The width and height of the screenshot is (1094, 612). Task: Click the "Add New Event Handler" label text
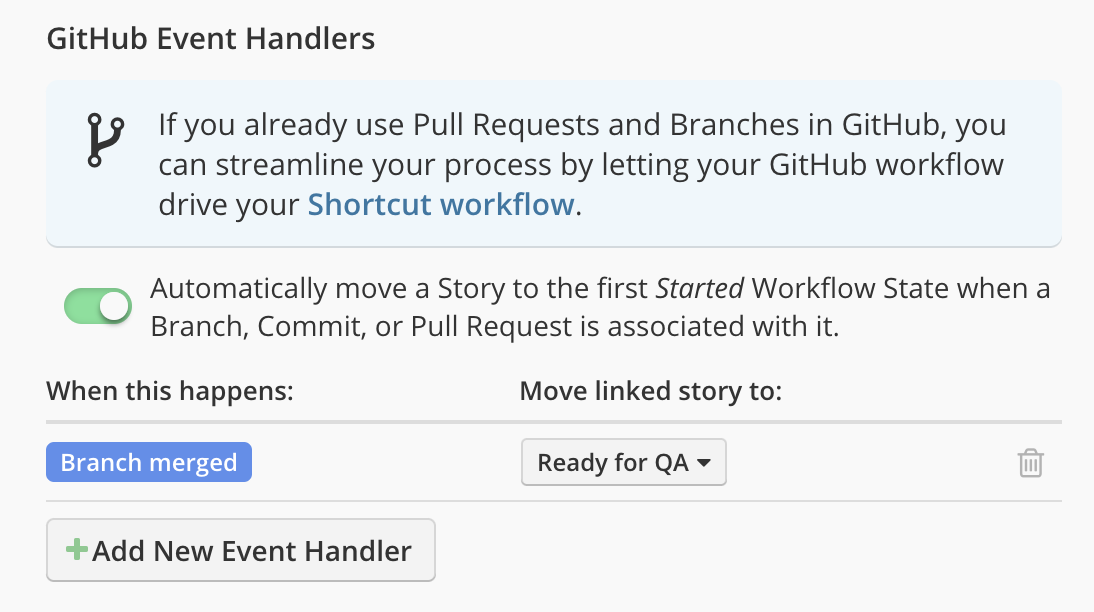(x=252, y=550)
